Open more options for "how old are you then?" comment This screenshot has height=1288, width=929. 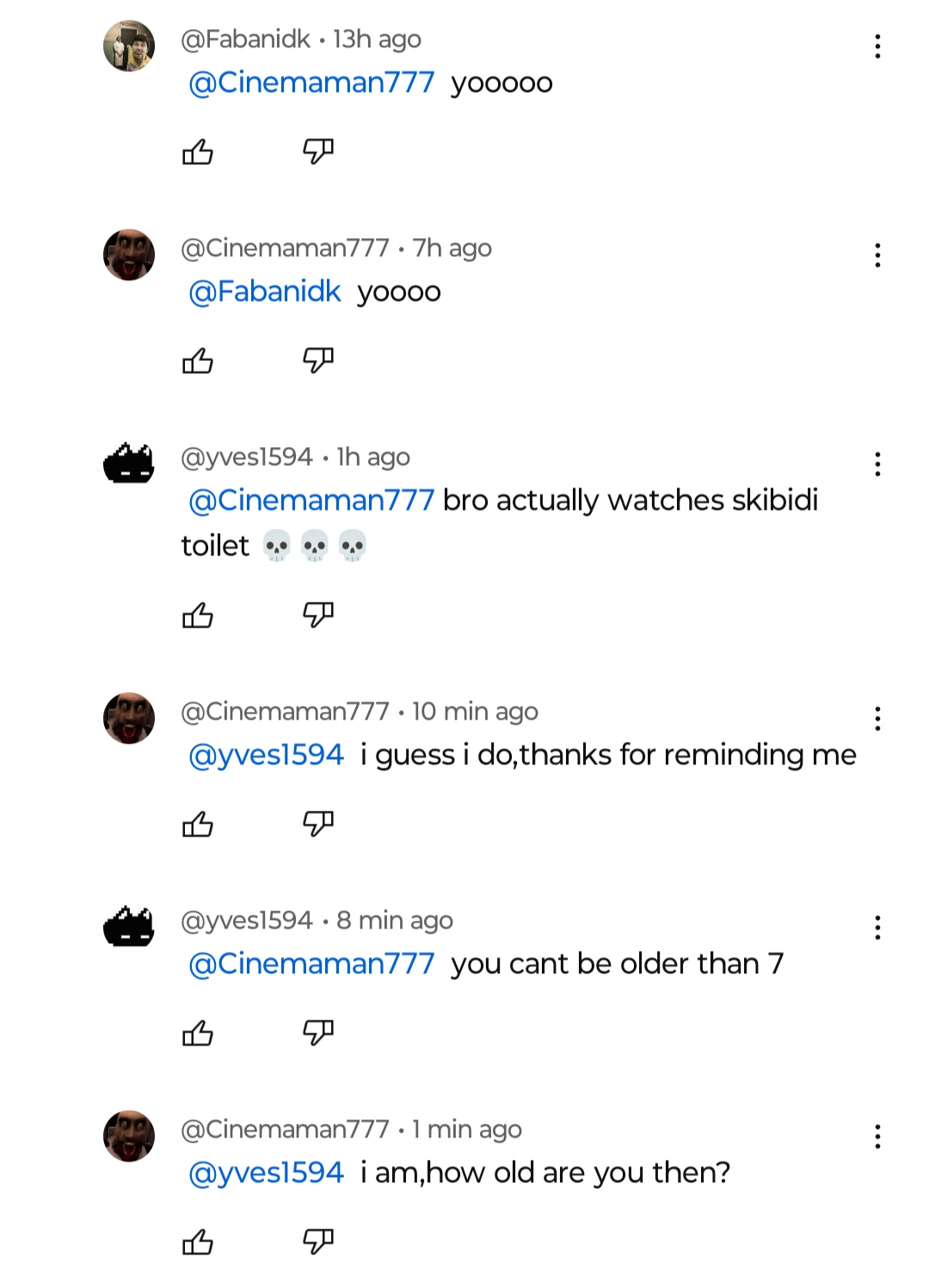pyautogui.click(x=877, y=1137)
